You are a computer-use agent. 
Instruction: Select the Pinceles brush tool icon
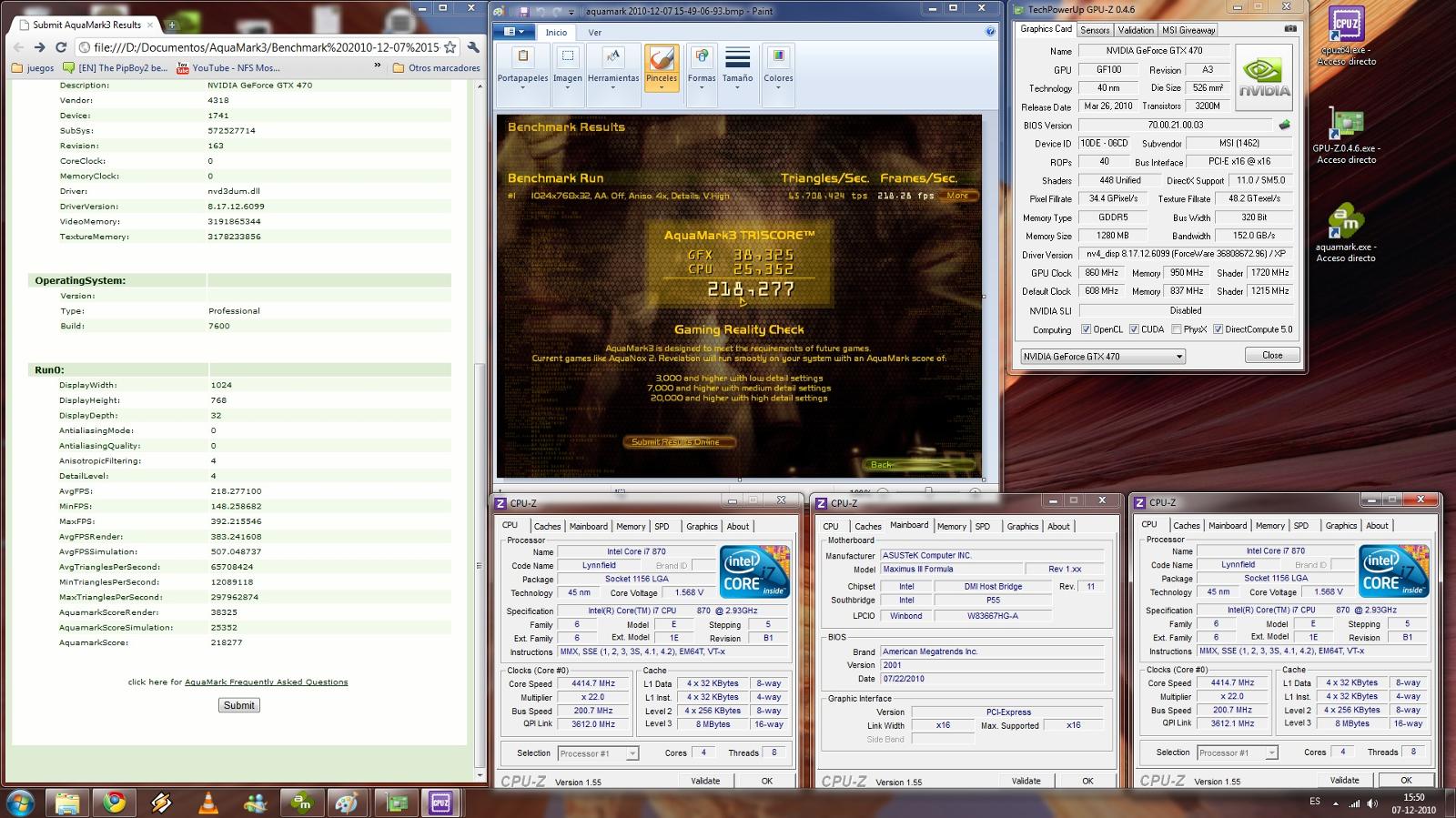[662, 57]
